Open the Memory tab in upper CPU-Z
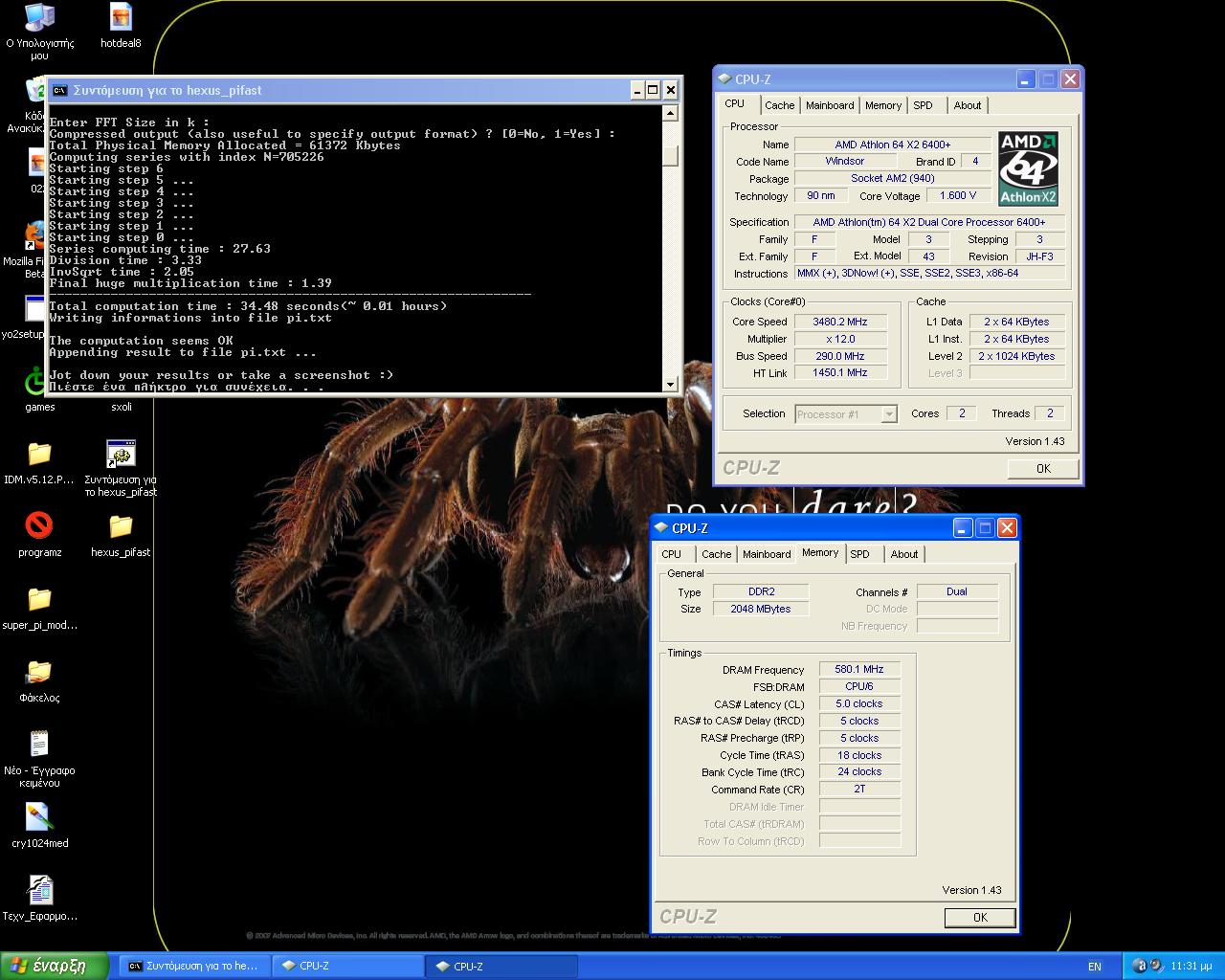 click(882, 105)
